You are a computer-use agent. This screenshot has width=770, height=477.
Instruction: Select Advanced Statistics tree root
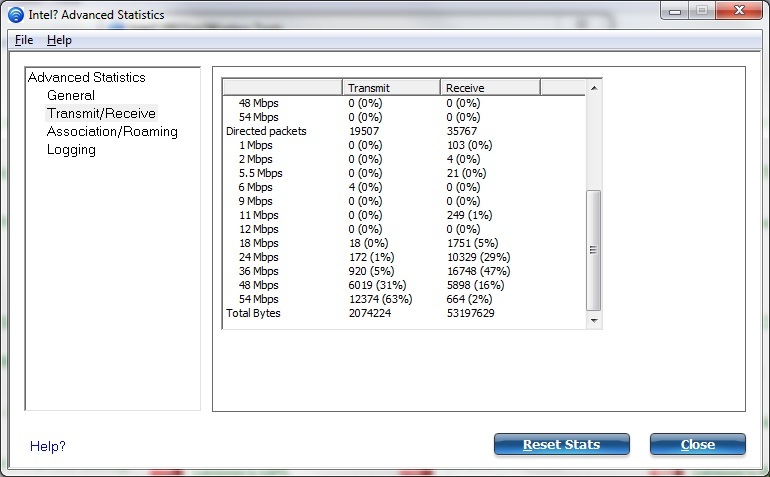[87, 77]
